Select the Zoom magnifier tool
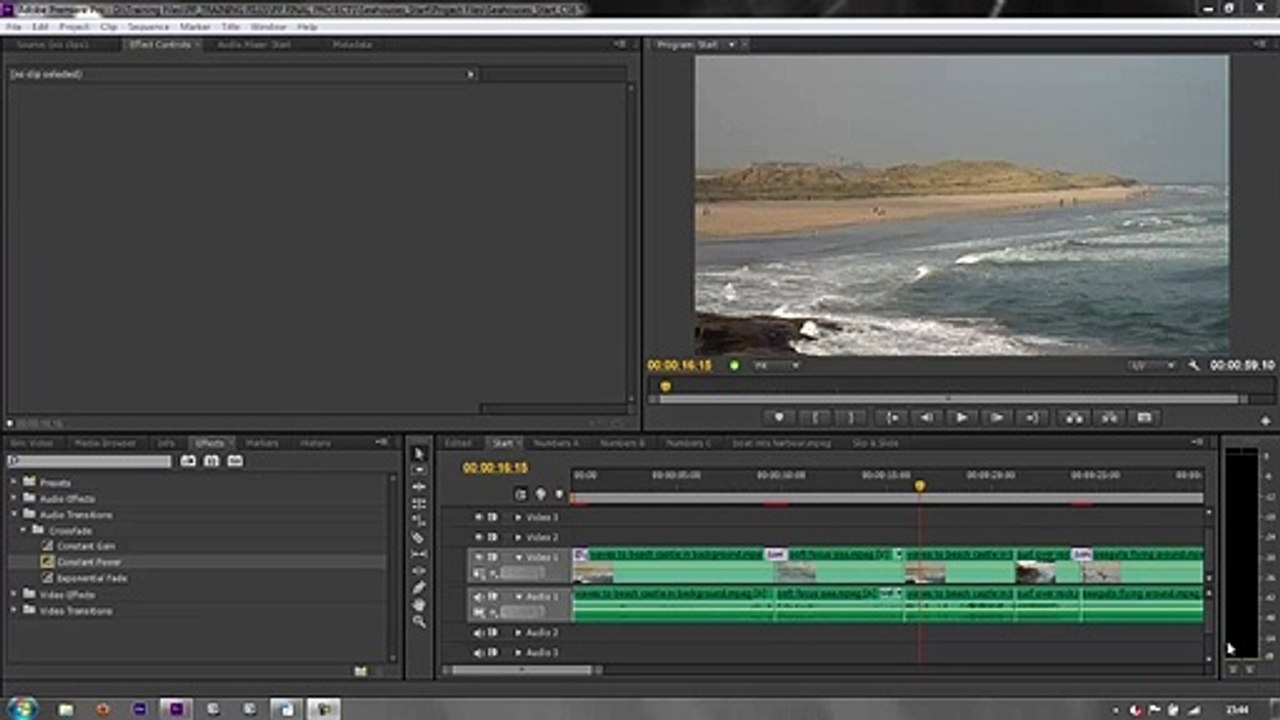 tap(419, 622)
